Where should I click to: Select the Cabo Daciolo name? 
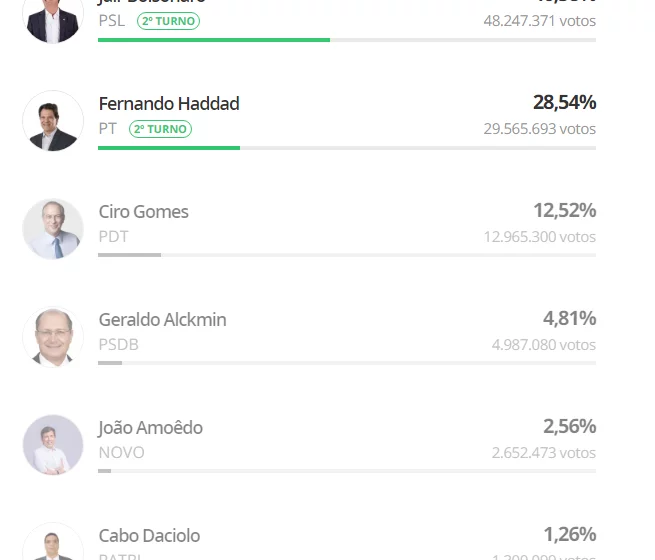150,536
